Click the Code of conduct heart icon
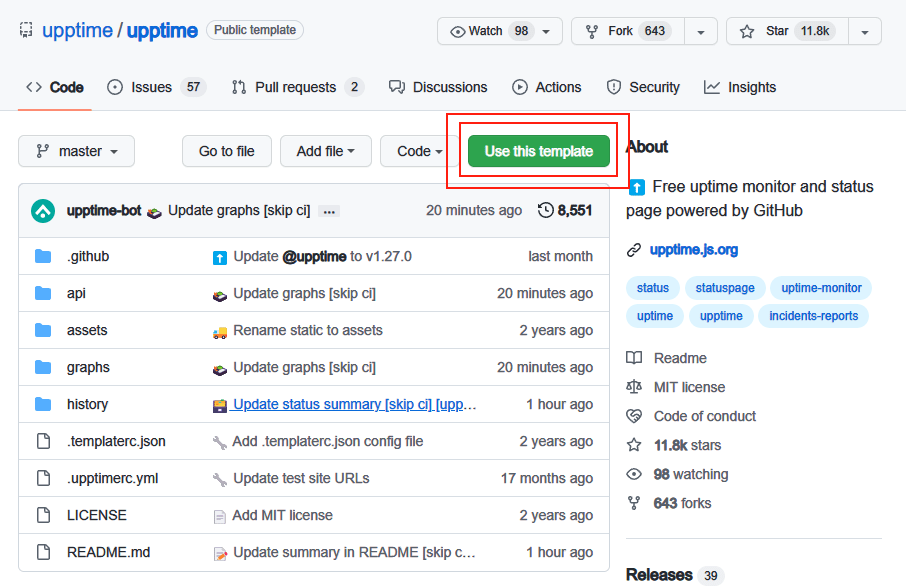Viewport: 906px width, 588px height. (634, 416)
